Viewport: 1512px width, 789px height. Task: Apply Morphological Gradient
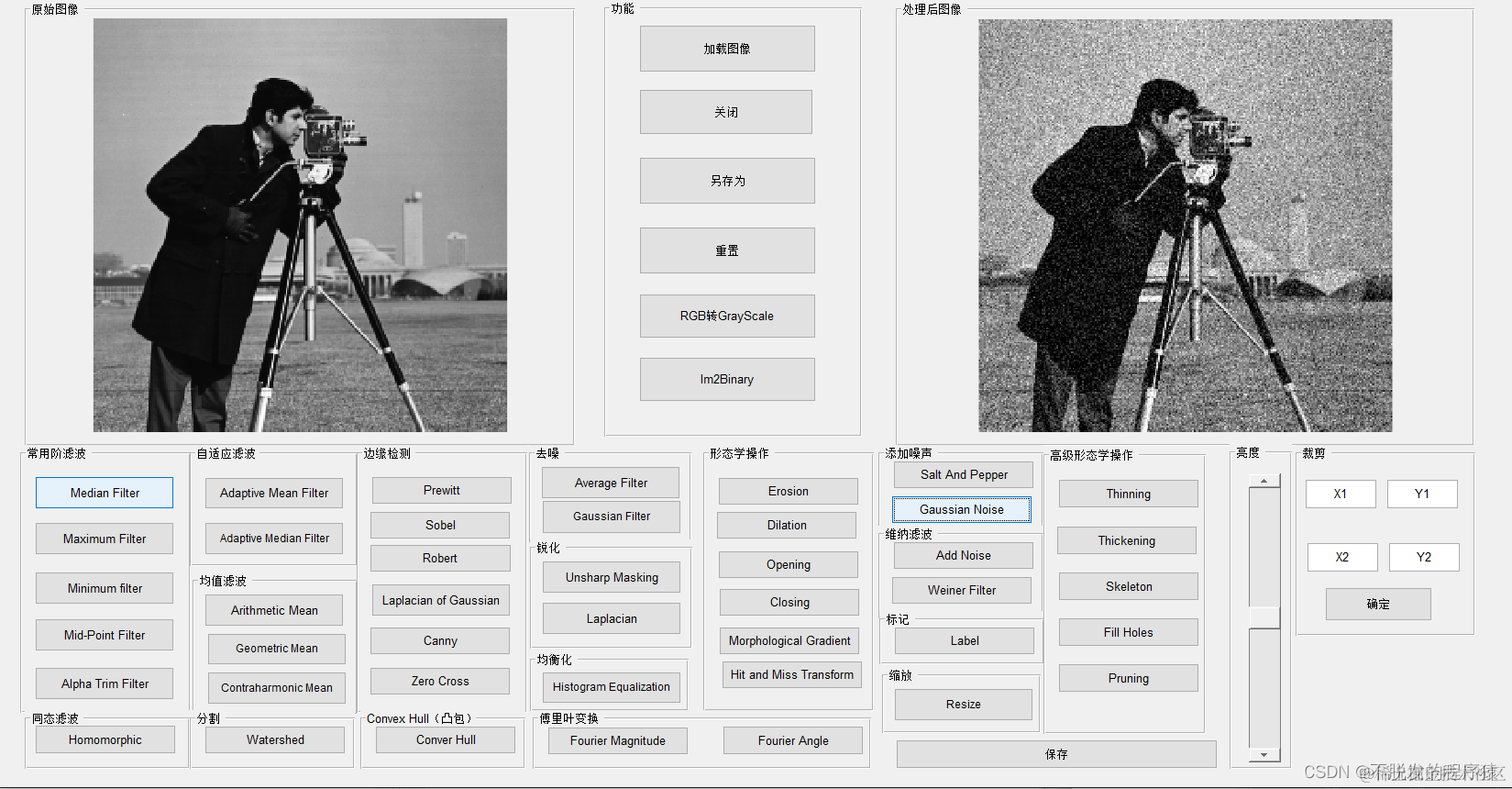[789, 640]
